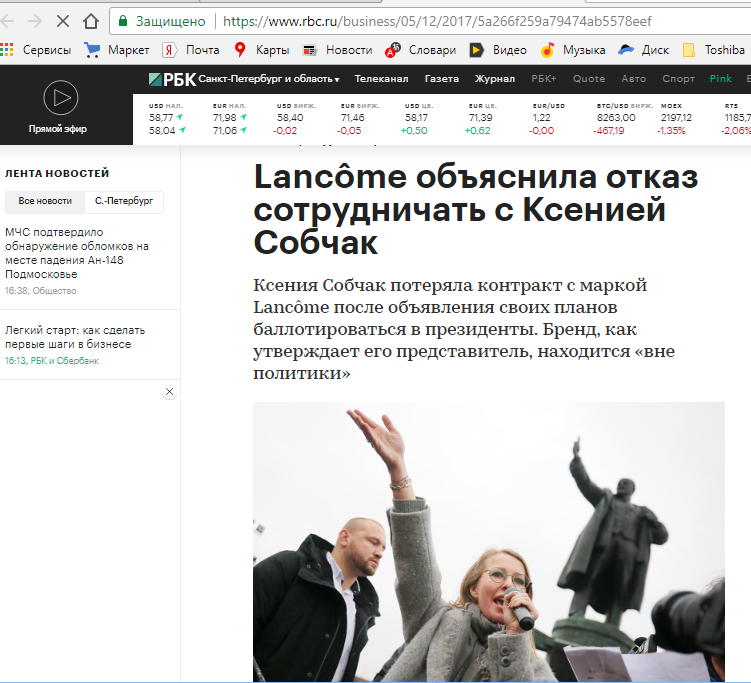751x683 pixels.
Task: Click the USD ЦБ 58,17 ticker
Action: (x=418, y=118)
